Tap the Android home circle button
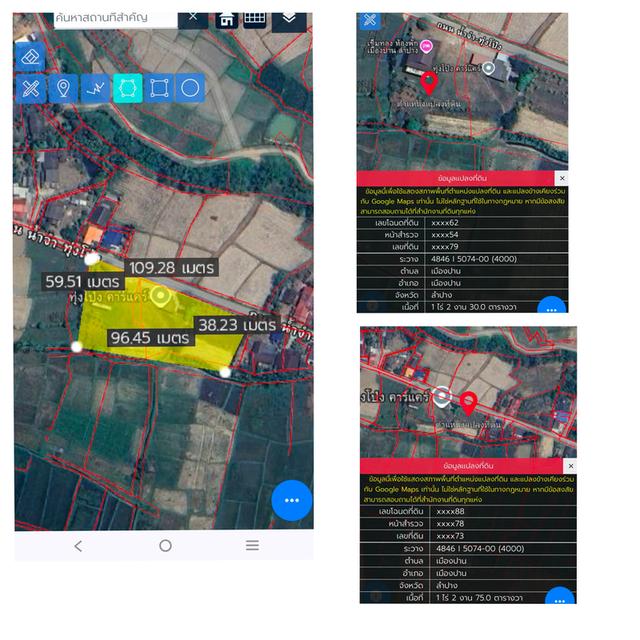The width and height of the screenshot is (640, 640). point(165,545)
